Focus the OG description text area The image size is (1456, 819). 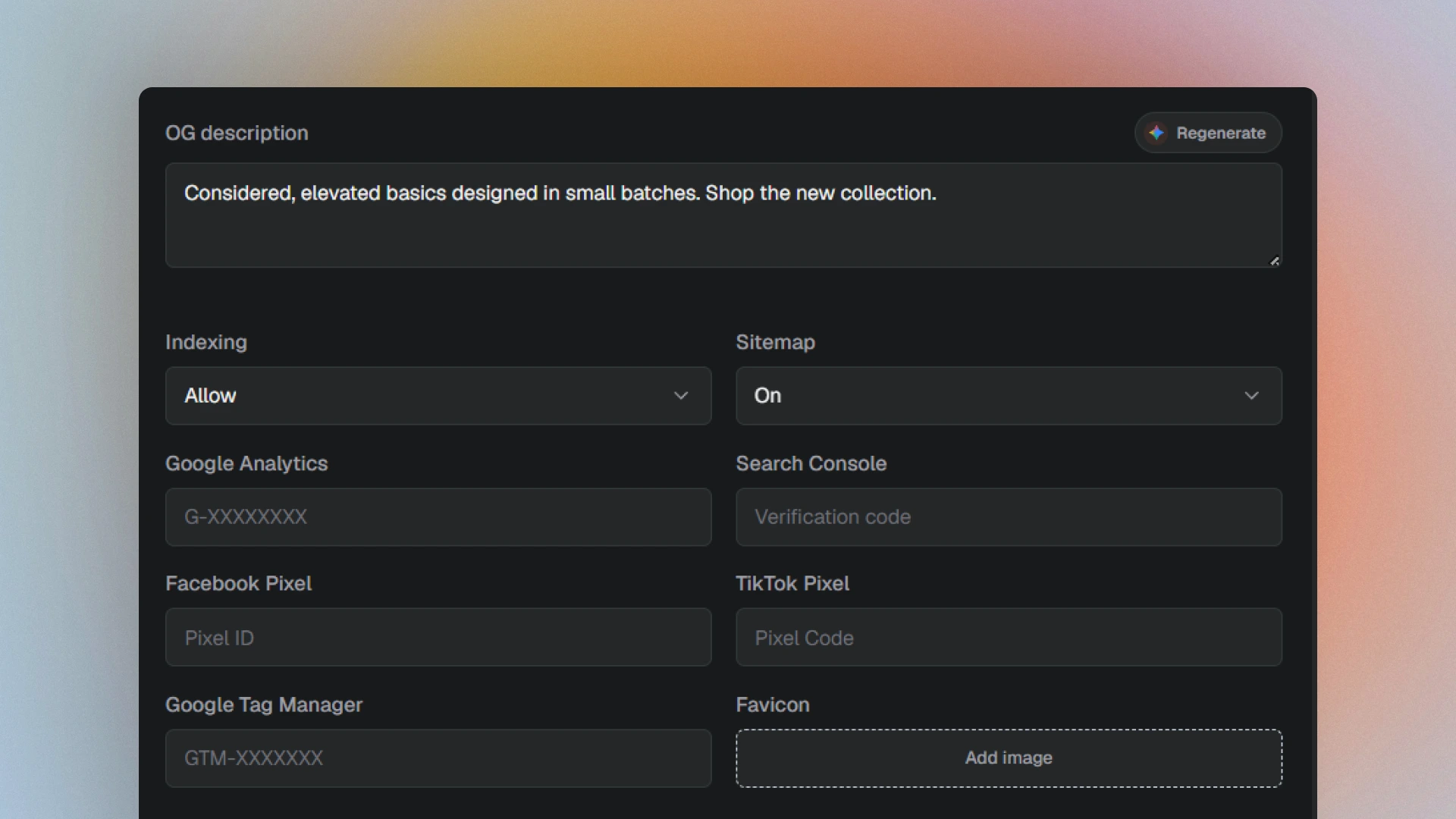tap(723, 215)
